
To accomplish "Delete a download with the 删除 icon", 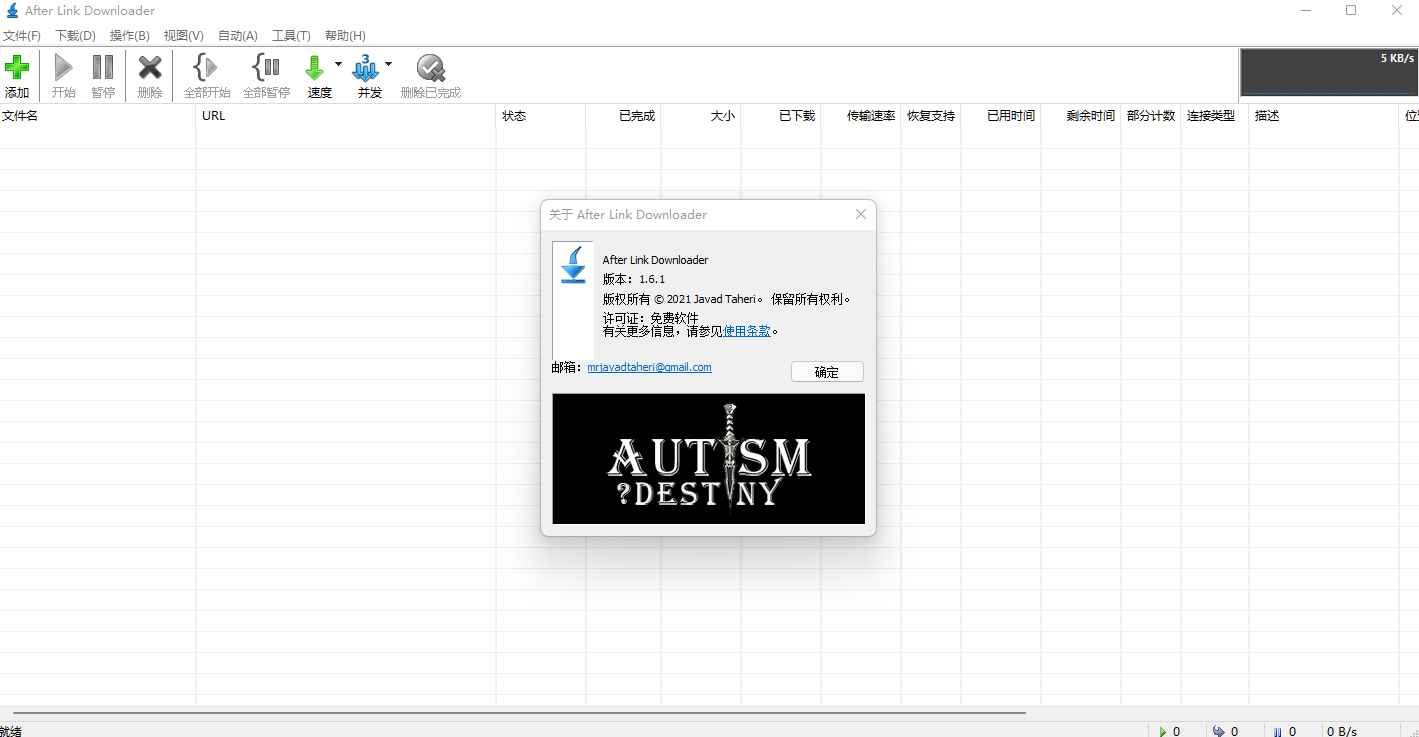I will point(149,74).
